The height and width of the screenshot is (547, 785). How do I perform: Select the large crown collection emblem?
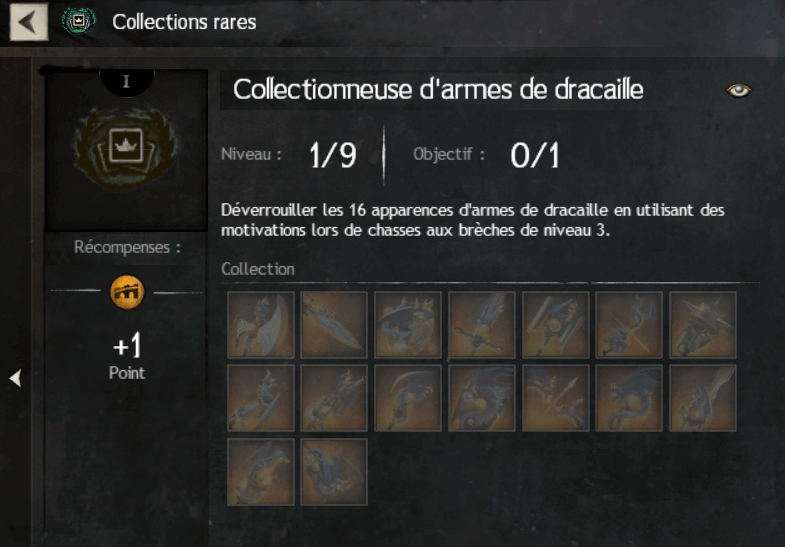125,148
